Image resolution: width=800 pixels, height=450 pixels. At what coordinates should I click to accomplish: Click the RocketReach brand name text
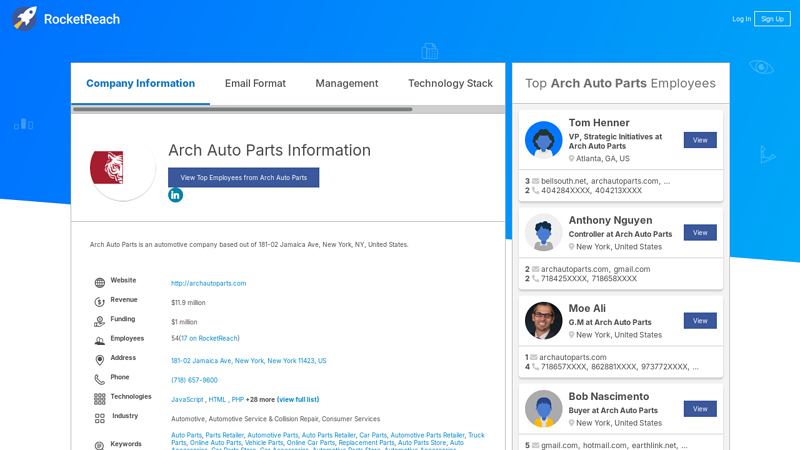pyautogui.click(x=82, y=19)
